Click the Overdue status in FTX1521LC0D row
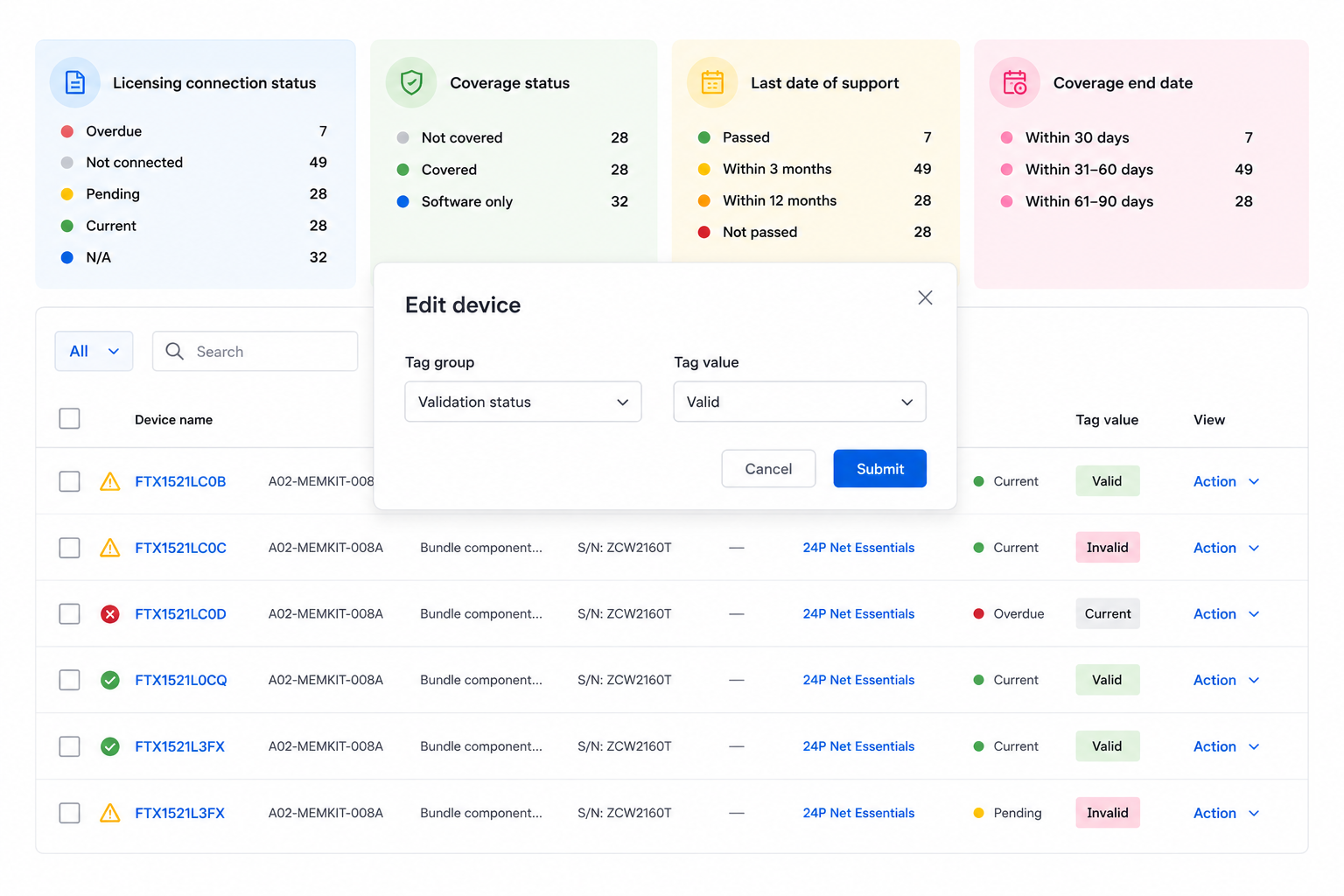 [x=1009, y=614]
